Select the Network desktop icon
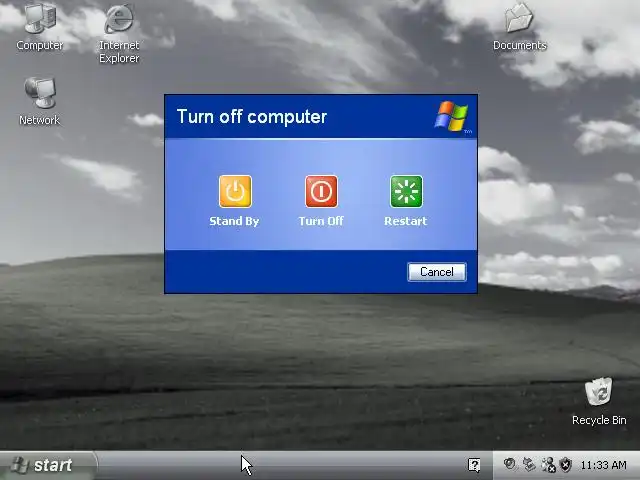The width and height of the screenshot is (640, 480). pos(40,102)
